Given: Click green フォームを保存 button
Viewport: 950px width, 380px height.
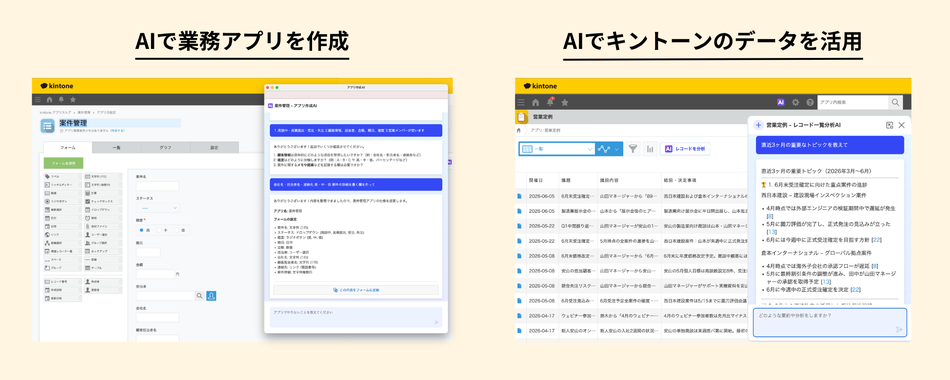Looking at the screenshot, I should click(x=64, y=163).
